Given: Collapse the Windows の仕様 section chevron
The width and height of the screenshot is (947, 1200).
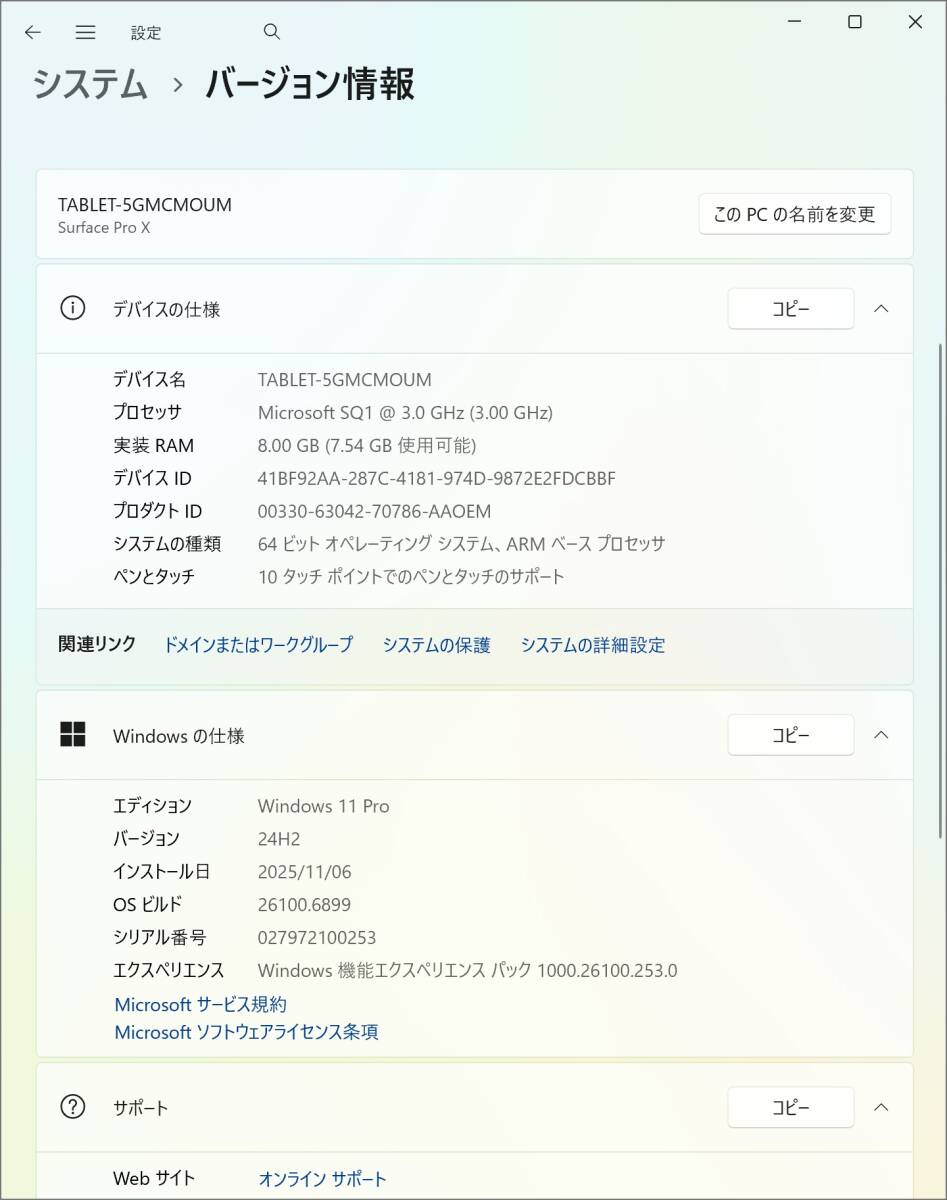Looking at the screenshot, I should 881,734.
